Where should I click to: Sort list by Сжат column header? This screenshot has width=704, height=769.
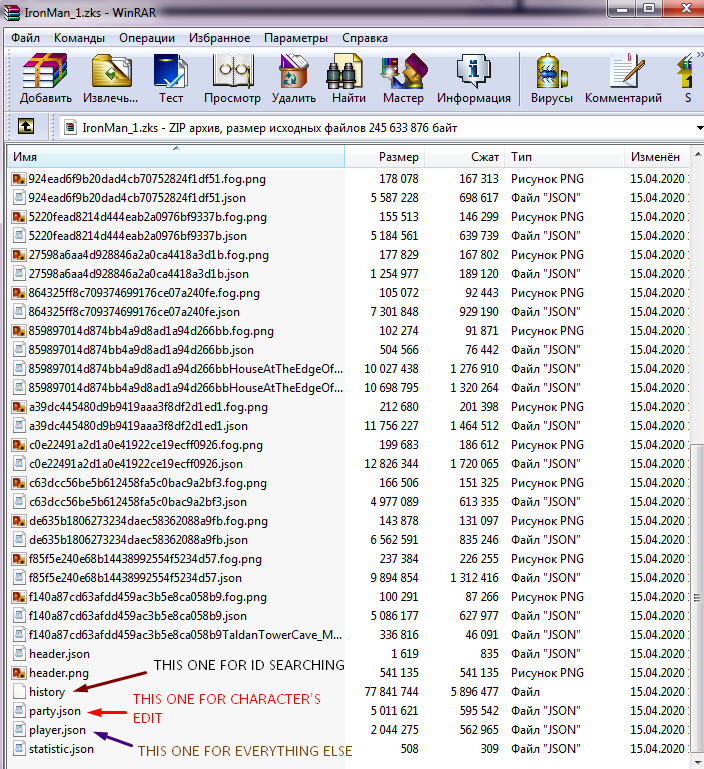point(465,157)
